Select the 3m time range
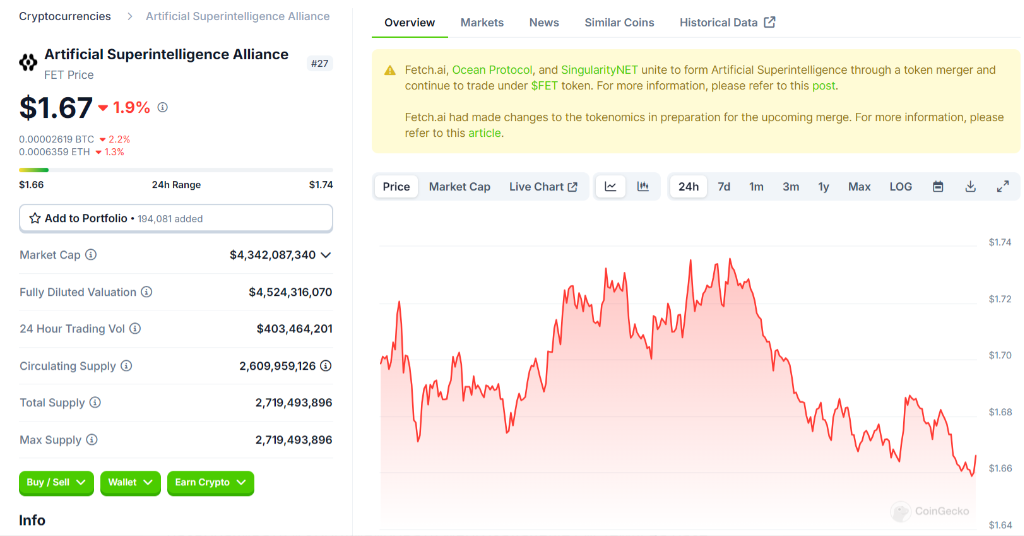 pos(791,187)
